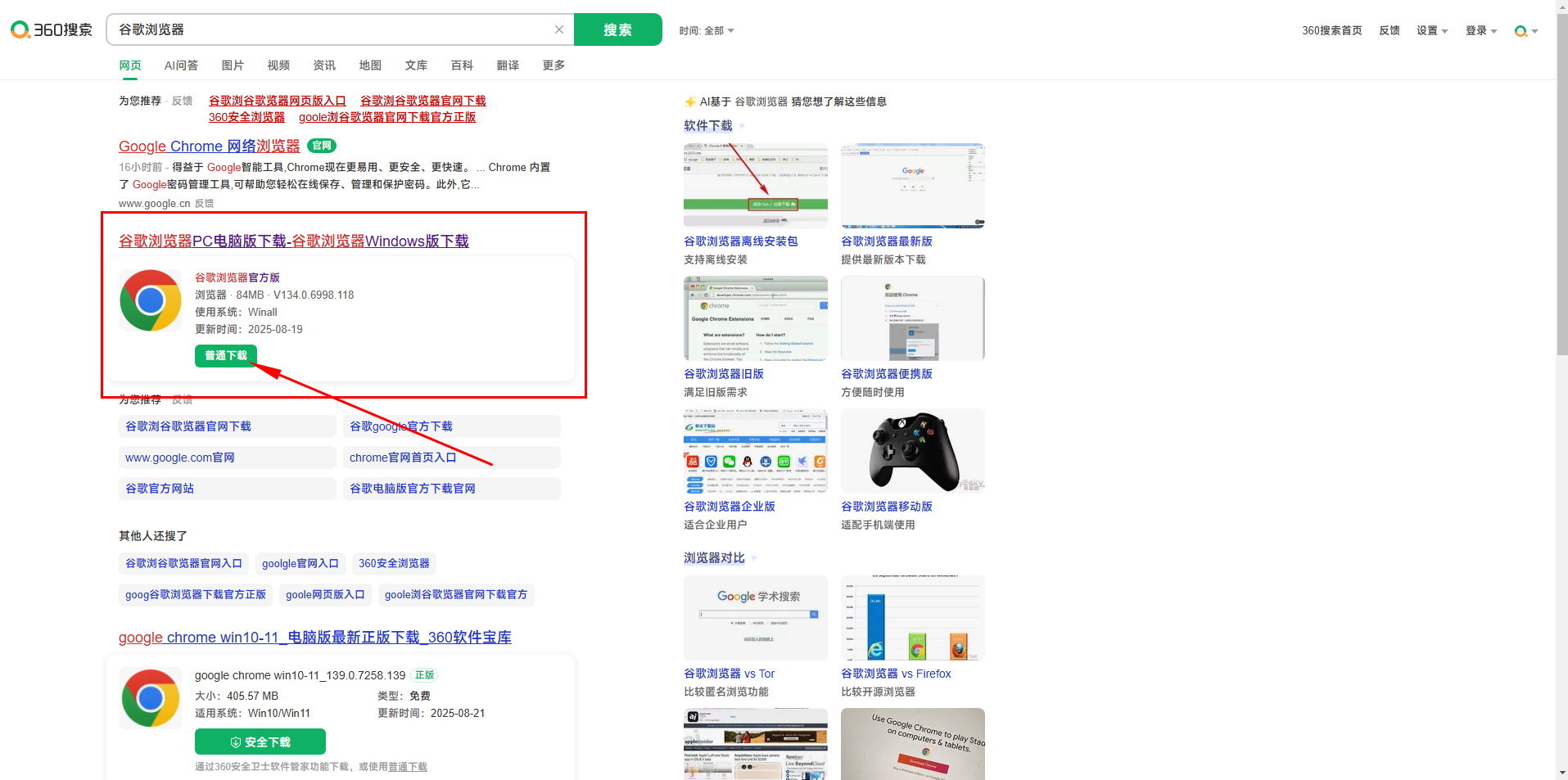Show more categories via 更多 tab

pyautogui.click(x=554, y=65)
